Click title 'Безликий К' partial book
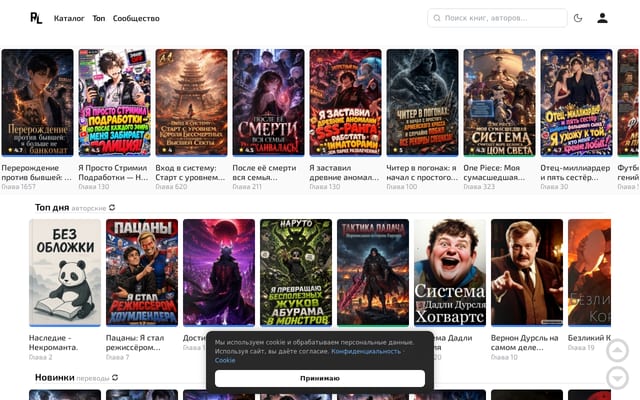 pyautogui.click(x=589, y=338)
